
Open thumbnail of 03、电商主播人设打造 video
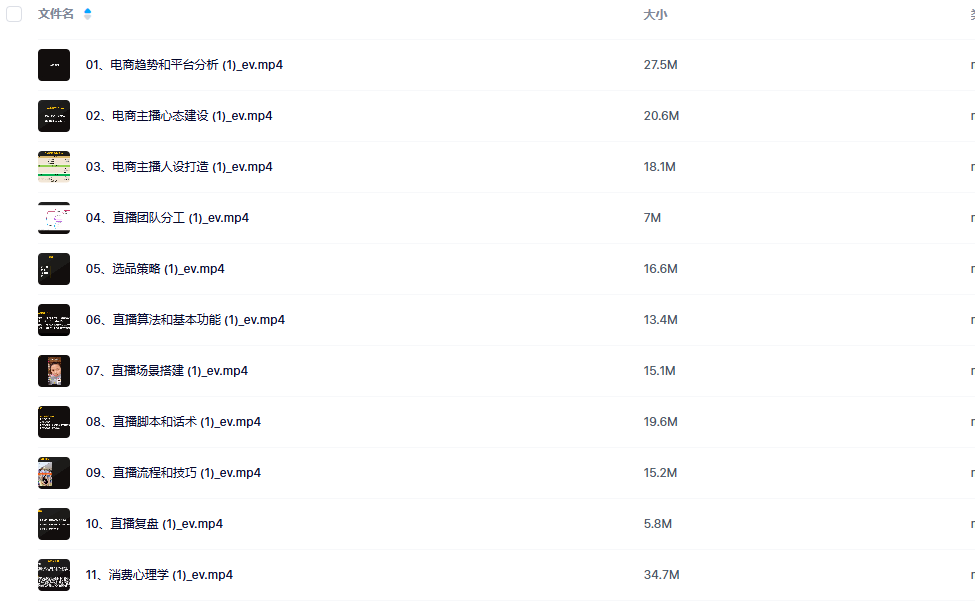(54, 167)
